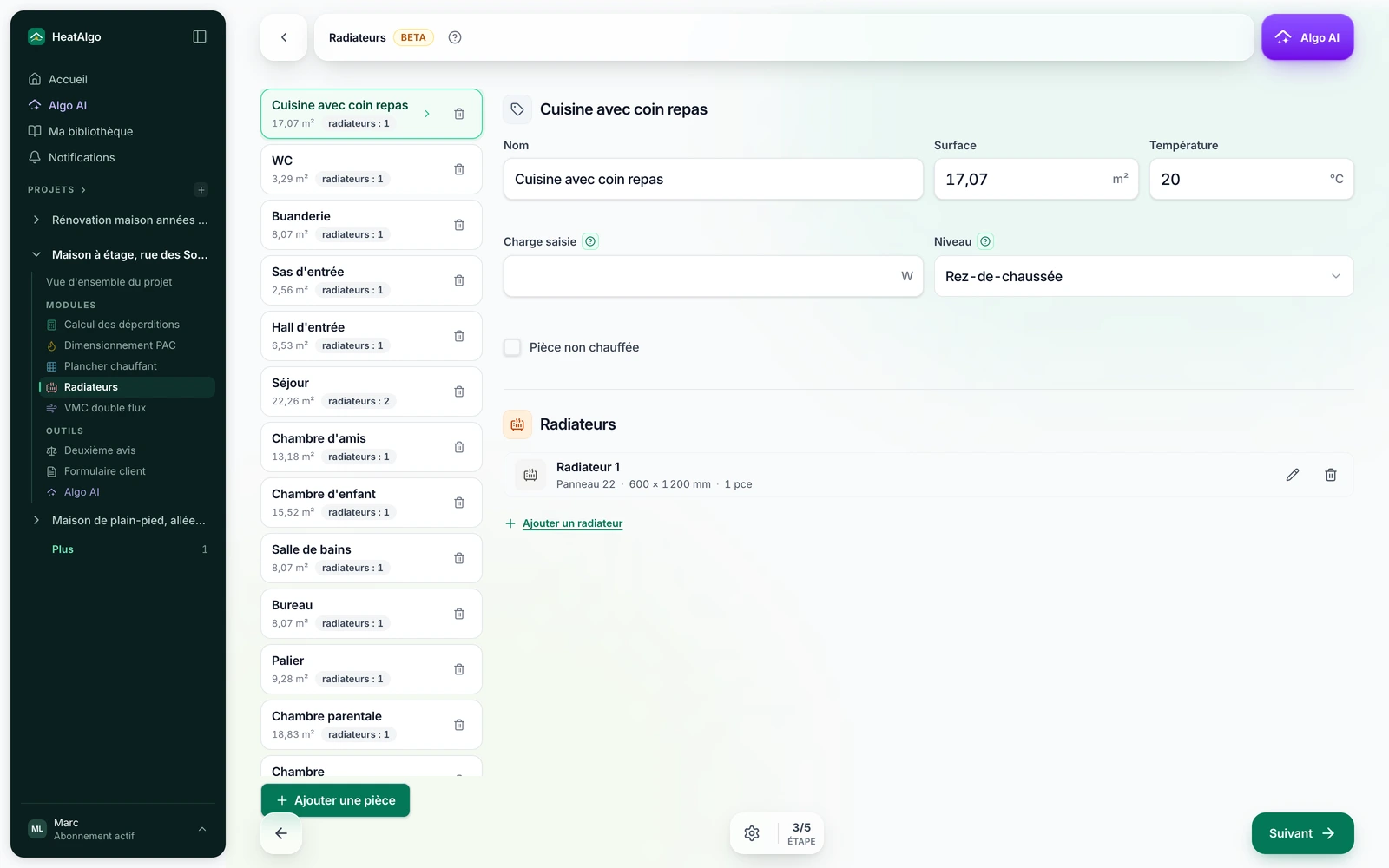Open the help icon next to BETA badge
1389x868 pixels.
455,37
